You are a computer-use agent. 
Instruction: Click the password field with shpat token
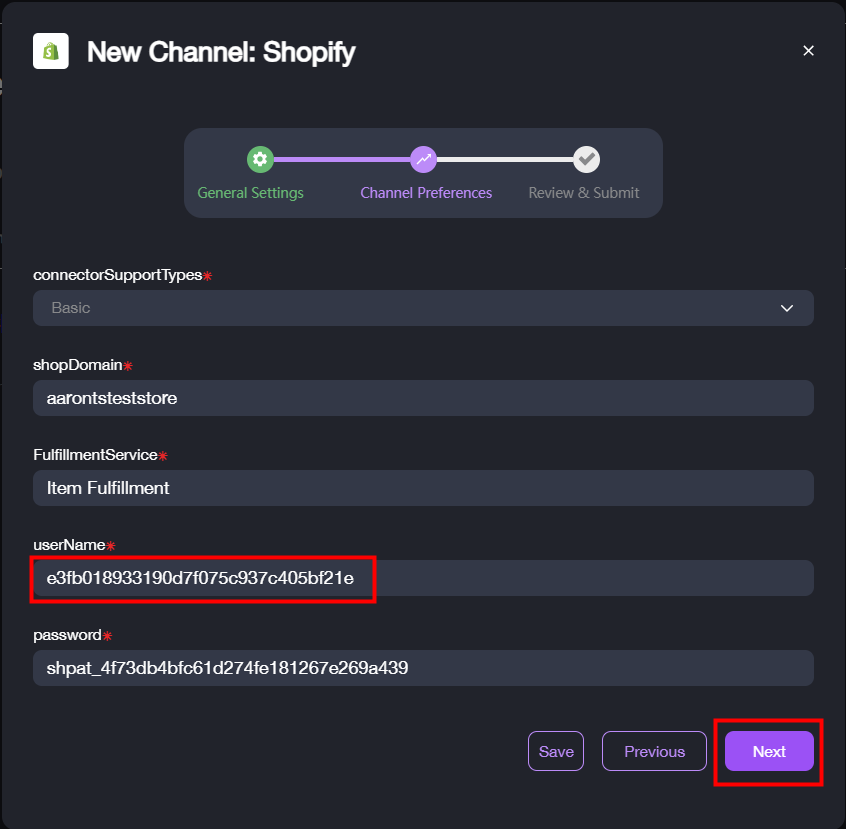[x=423, y=668]
